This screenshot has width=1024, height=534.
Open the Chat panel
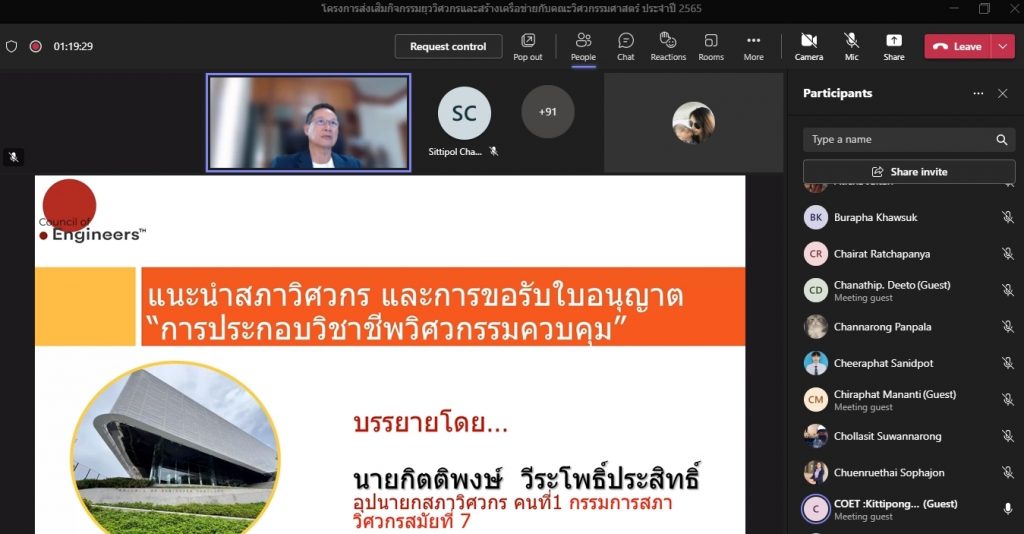pyautogui.click(x=625, y=46)
